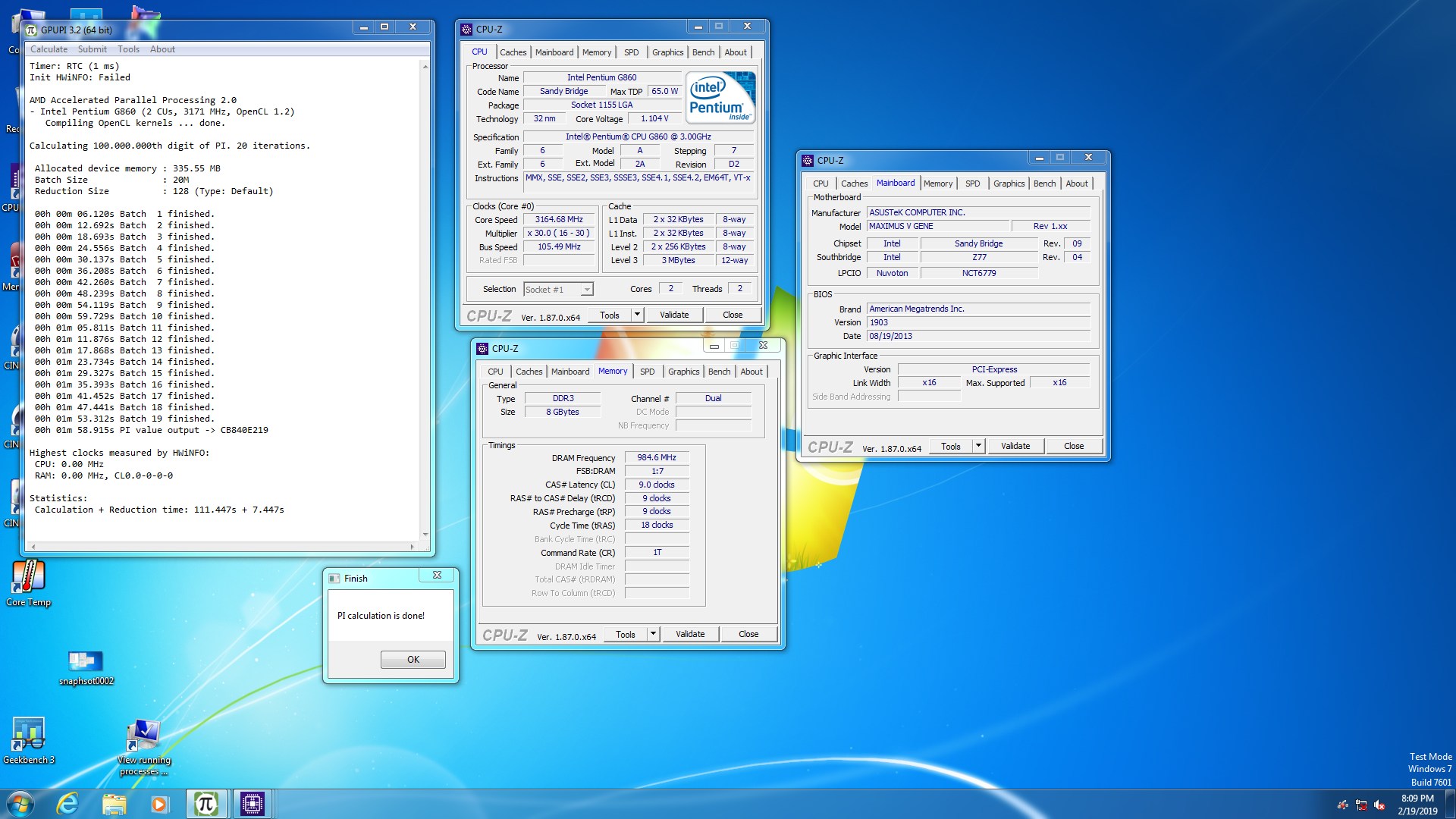This screenshot has height=819, width=1456.
Task: Switch to Bench tab in CPU window
Action: (703, 52)
